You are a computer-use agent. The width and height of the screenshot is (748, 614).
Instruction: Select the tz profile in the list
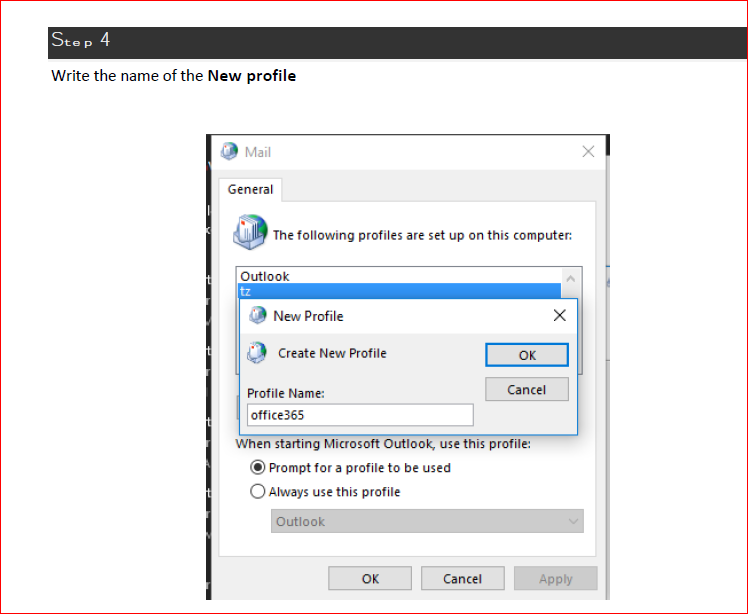coord(399,291)
